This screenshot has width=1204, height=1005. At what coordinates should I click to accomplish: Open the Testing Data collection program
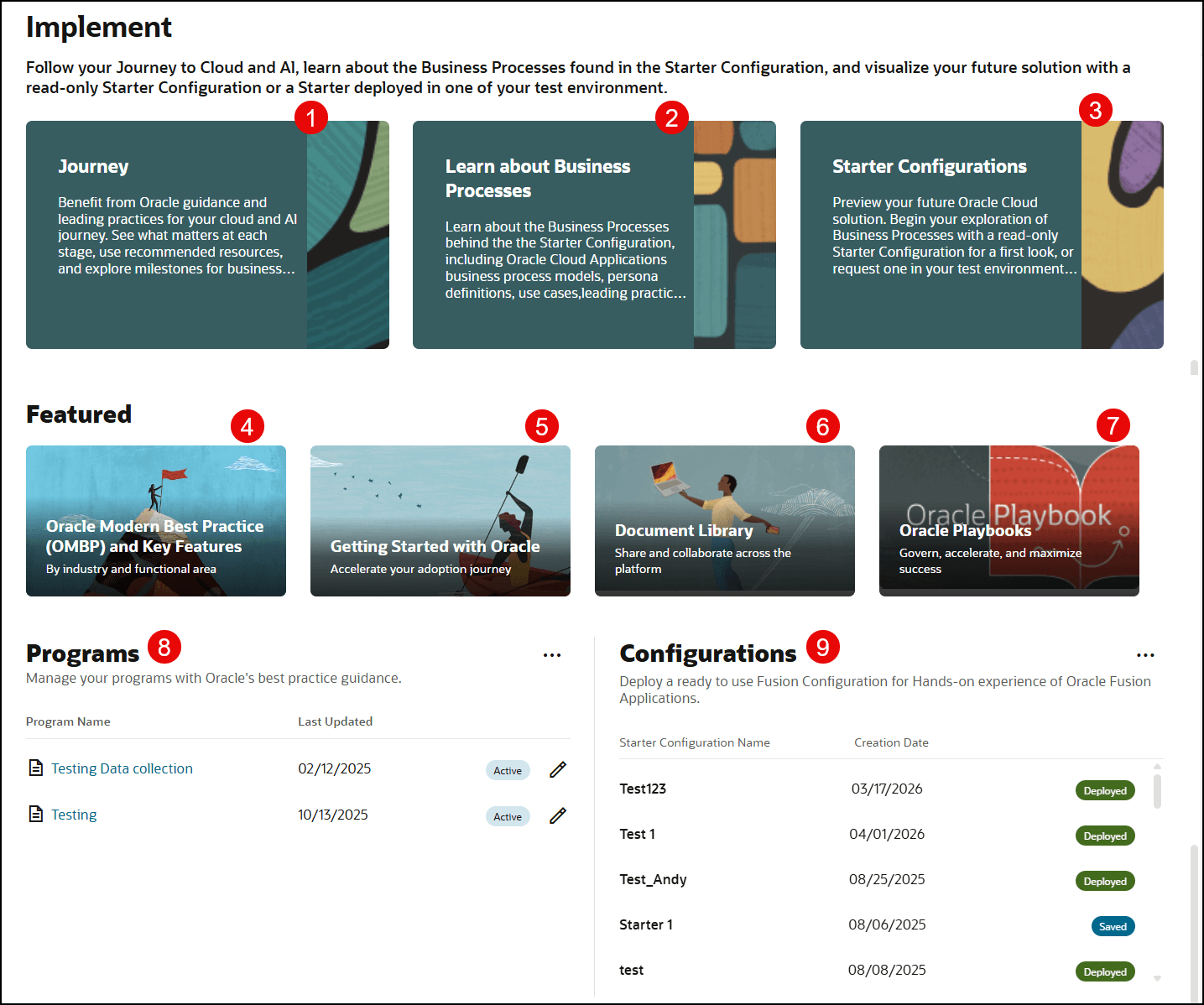point(122,768)
